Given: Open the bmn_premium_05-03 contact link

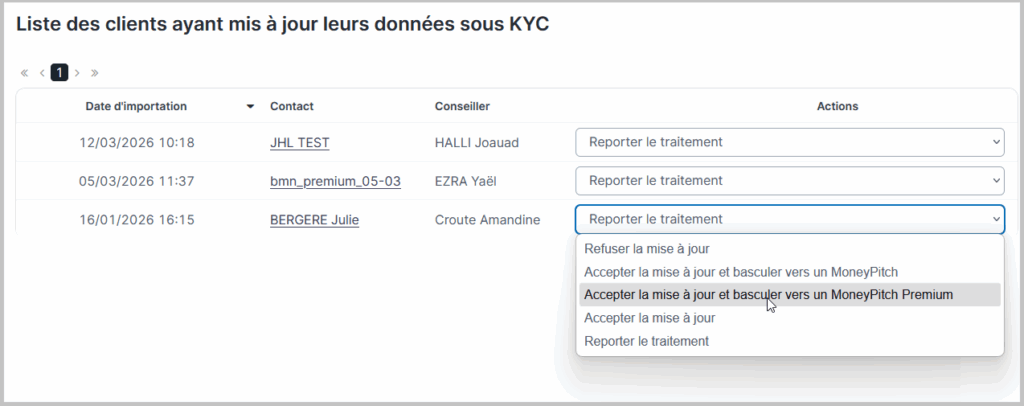Looking at the screenshot, I should click(335, 181).
